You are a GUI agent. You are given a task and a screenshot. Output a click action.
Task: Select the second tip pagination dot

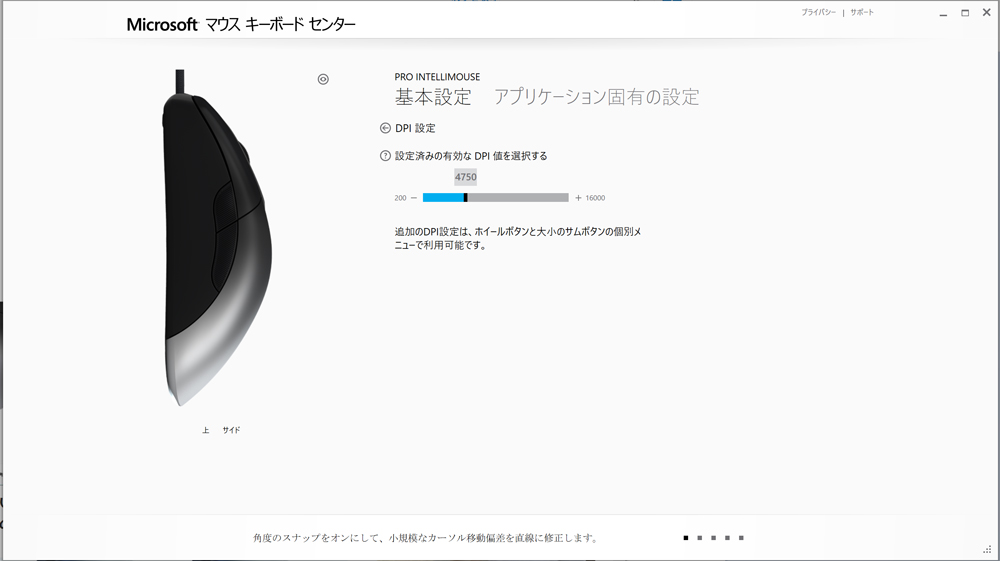(699, 538)
